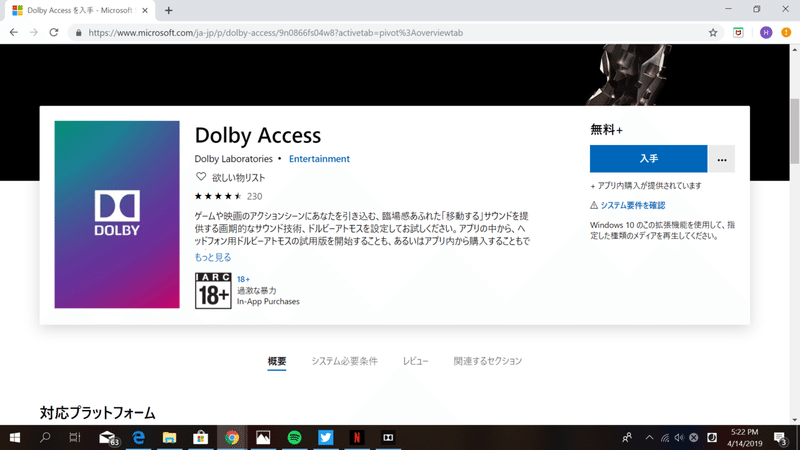Click the orange browser alert icon

(786, 33)
